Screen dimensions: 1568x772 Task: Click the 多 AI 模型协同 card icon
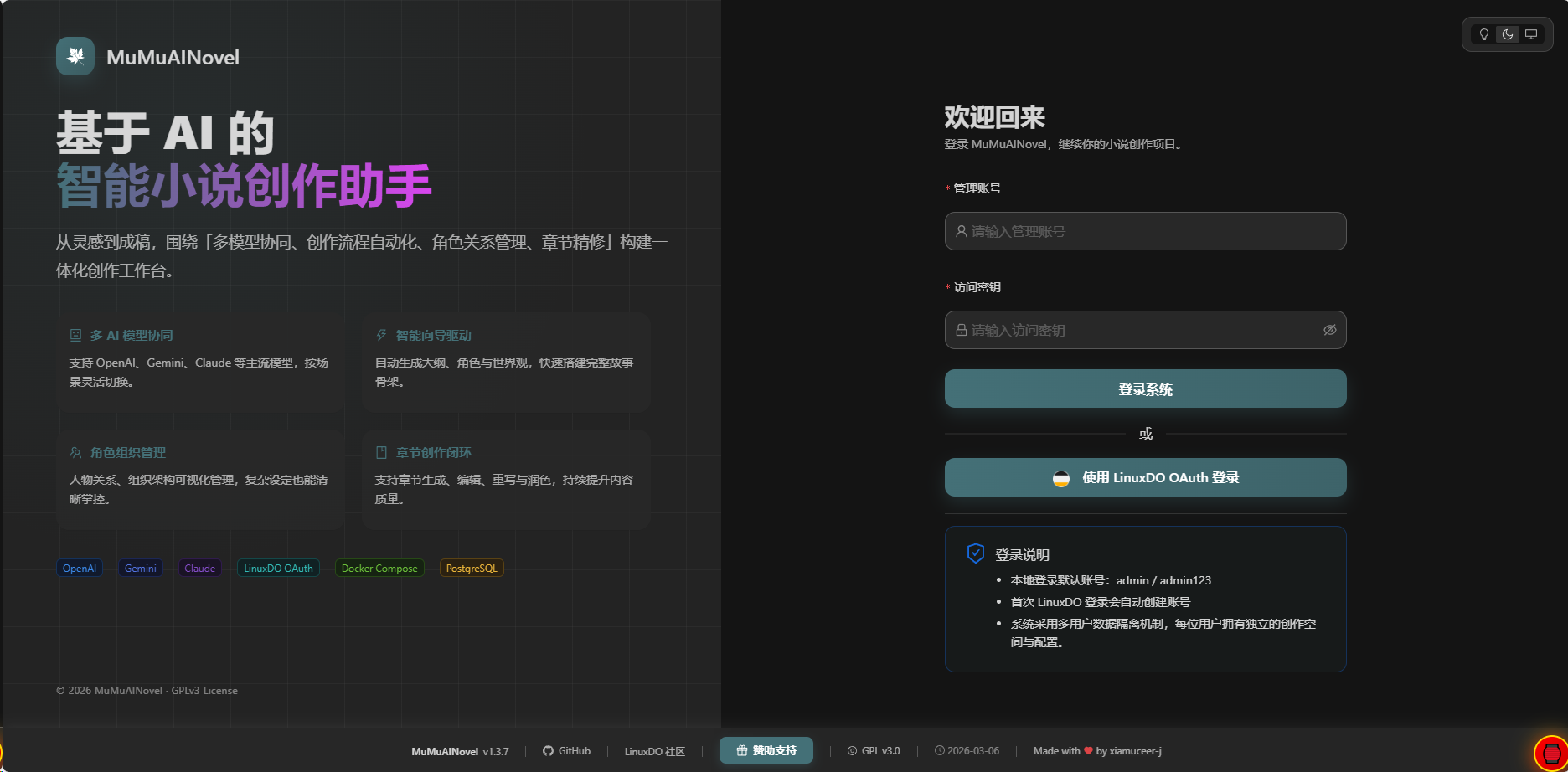(75, 335)
